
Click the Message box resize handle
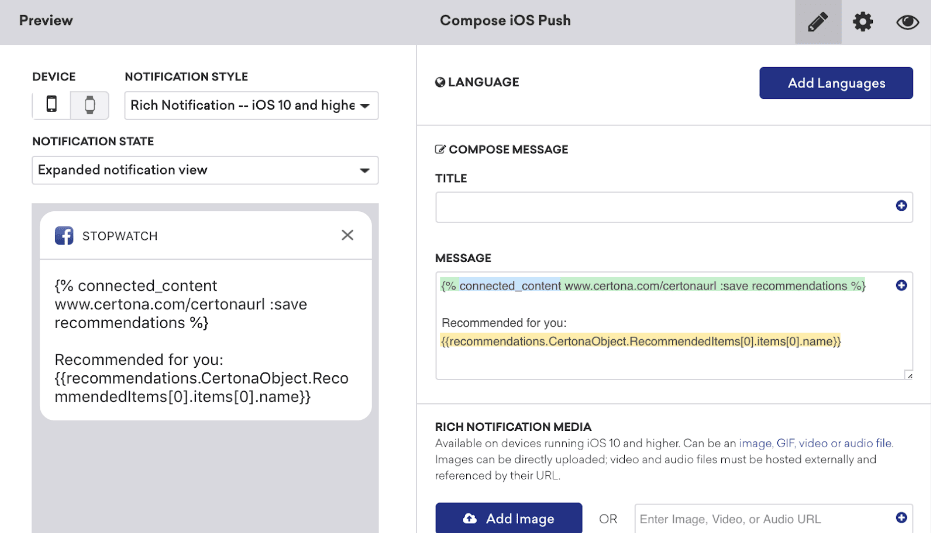tap(908, 375)
